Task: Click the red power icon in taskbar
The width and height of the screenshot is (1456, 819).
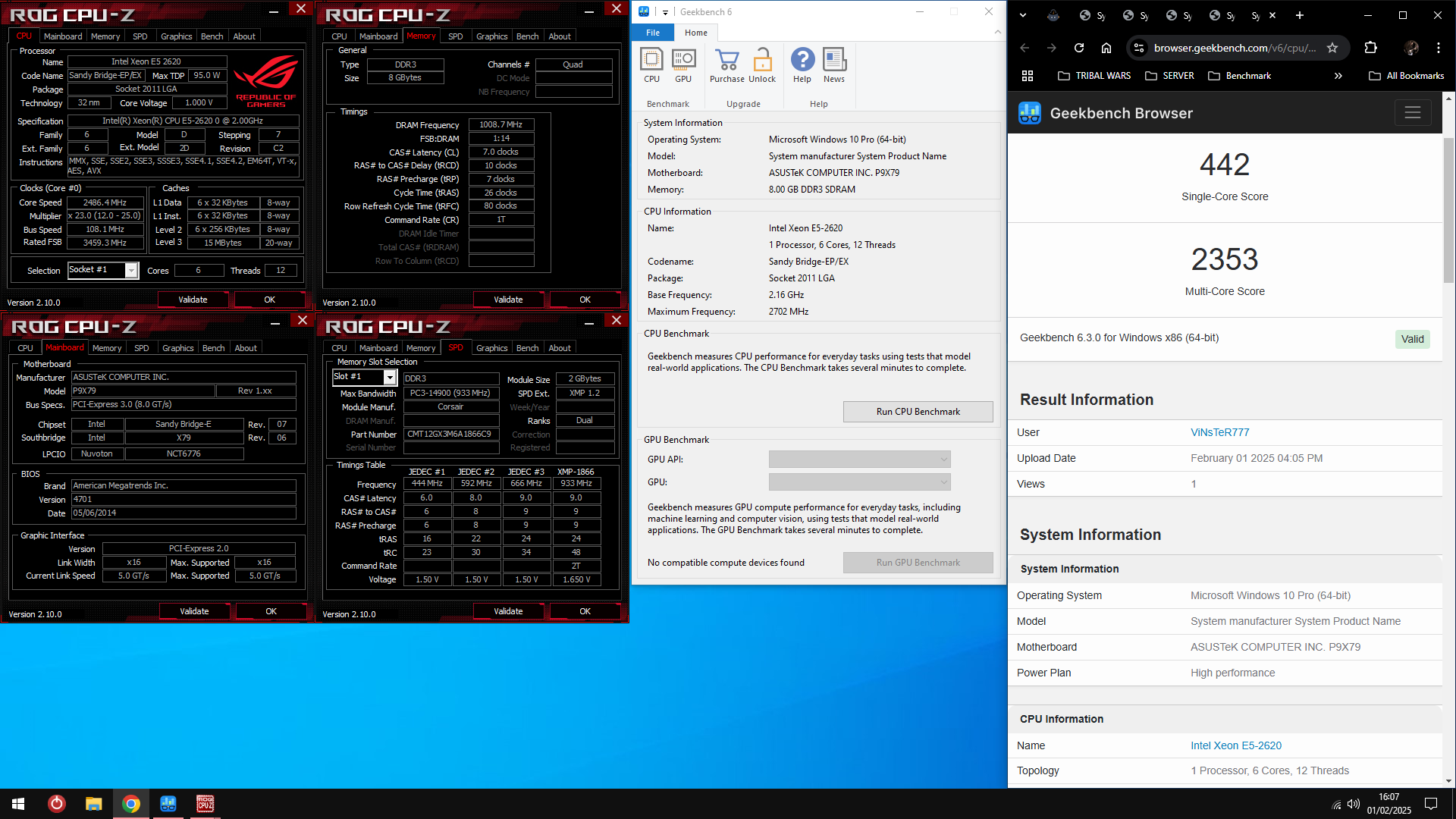Action: [x=56, y=804]
